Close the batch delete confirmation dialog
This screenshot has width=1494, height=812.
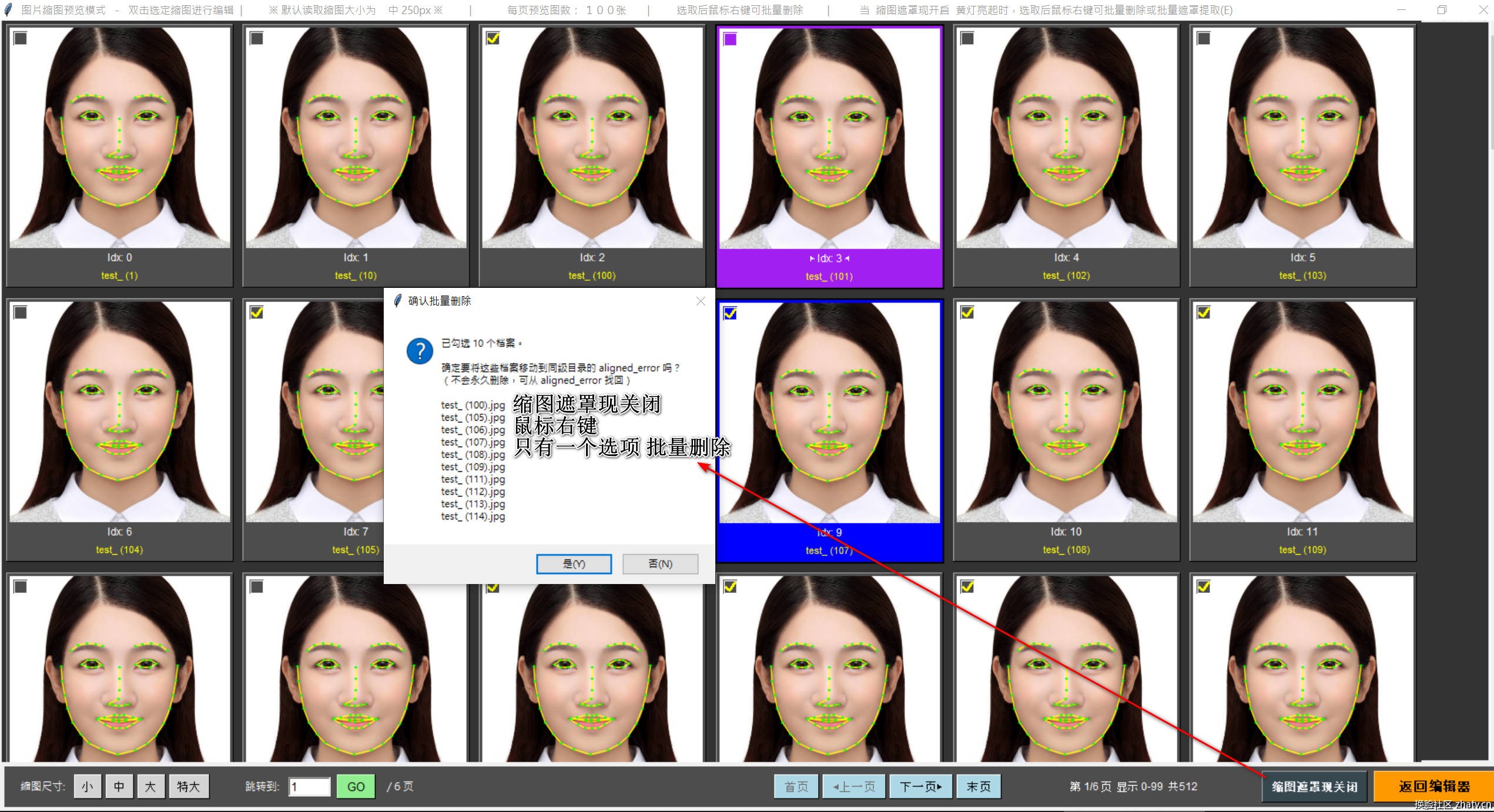tap(700, 301)
